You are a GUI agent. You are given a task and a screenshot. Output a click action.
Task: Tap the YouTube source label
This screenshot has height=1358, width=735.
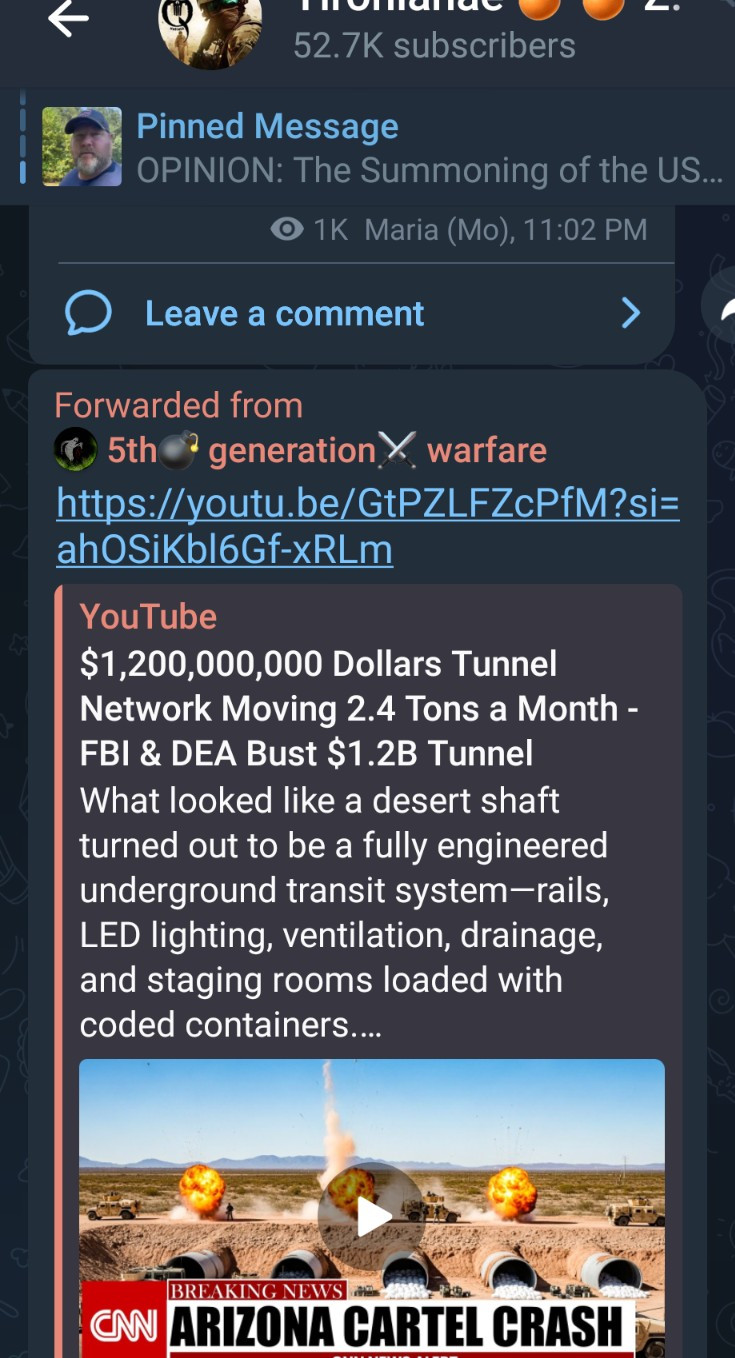tap(148, 617)
